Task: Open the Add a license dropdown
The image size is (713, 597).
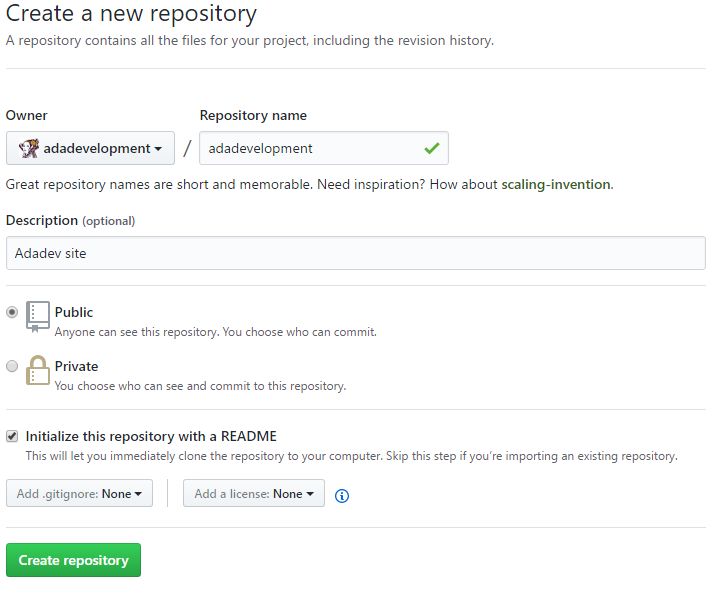Action: (x=254, y=493)
